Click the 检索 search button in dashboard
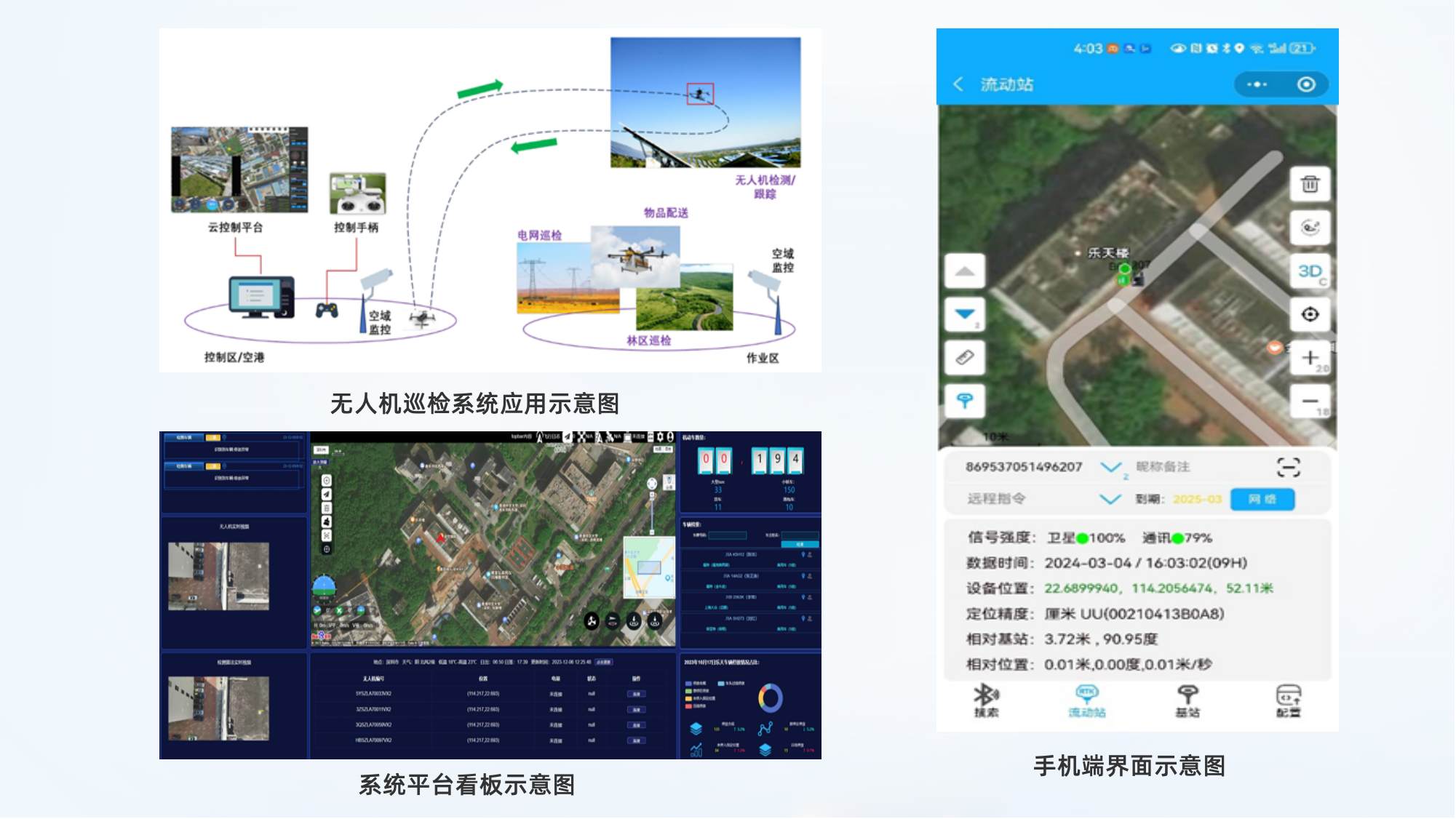Screen dimensions: 1456x819 click(800, 544)
